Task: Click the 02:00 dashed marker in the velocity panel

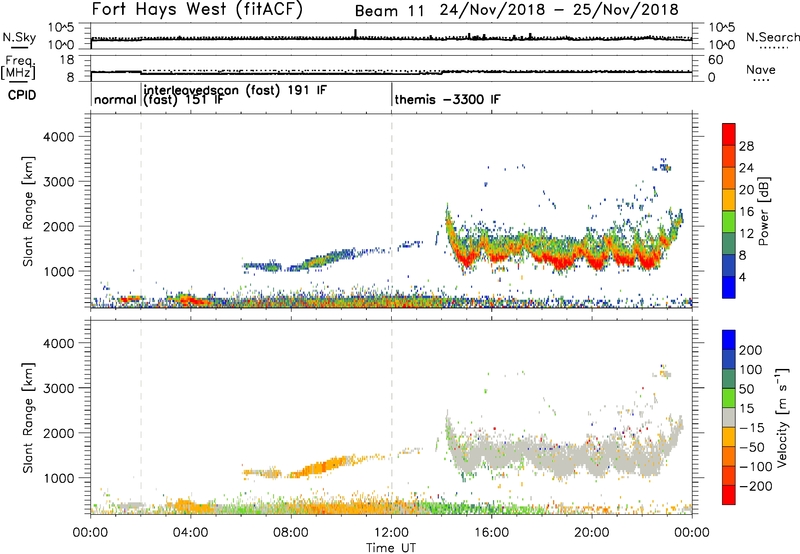Action: pyautogui.click(x=141, y=417)
